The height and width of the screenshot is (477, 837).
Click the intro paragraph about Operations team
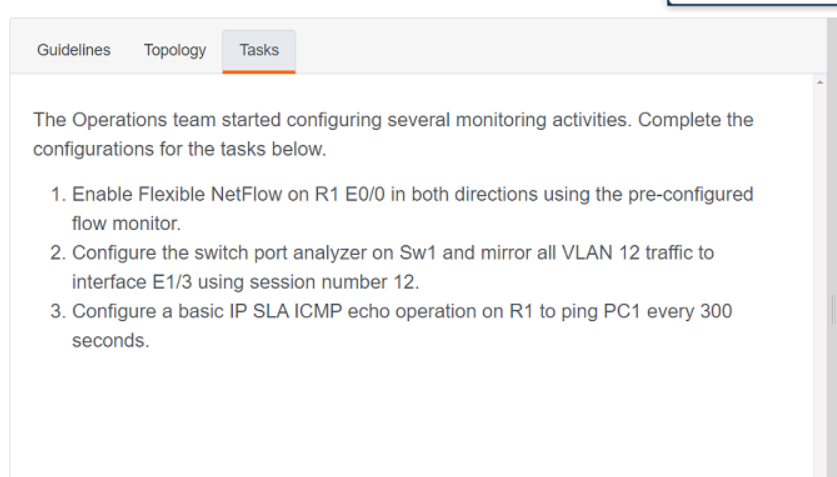[393, 134]
